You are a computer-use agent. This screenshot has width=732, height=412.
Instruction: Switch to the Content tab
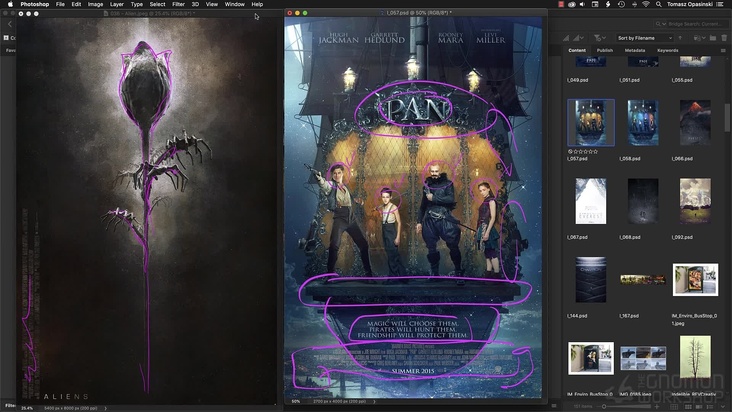577,50
